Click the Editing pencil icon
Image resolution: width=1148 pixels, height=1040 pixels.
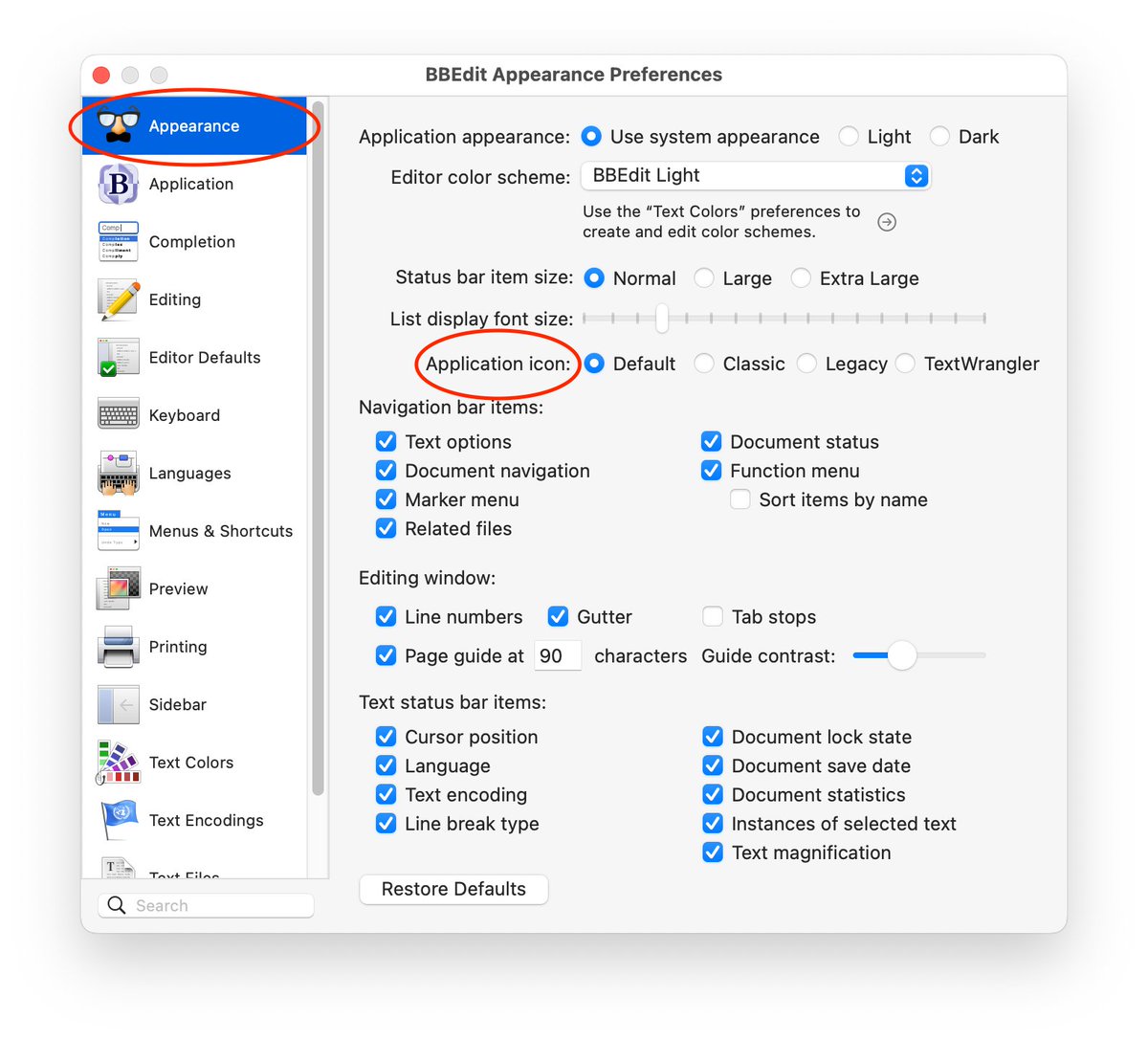click(x=119, y=299)
